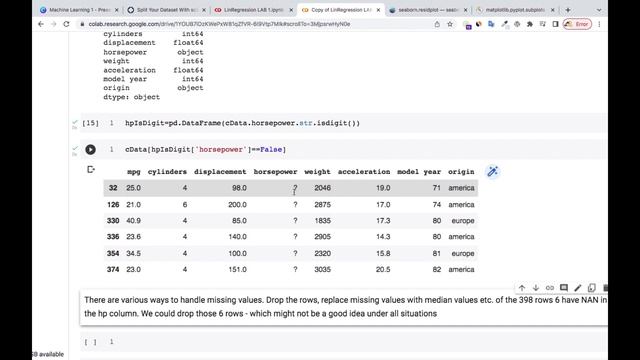Click 'dtype: object' output line
This screenshot has height=360, width=640.
pyautogui.click(x=131, y=97)
